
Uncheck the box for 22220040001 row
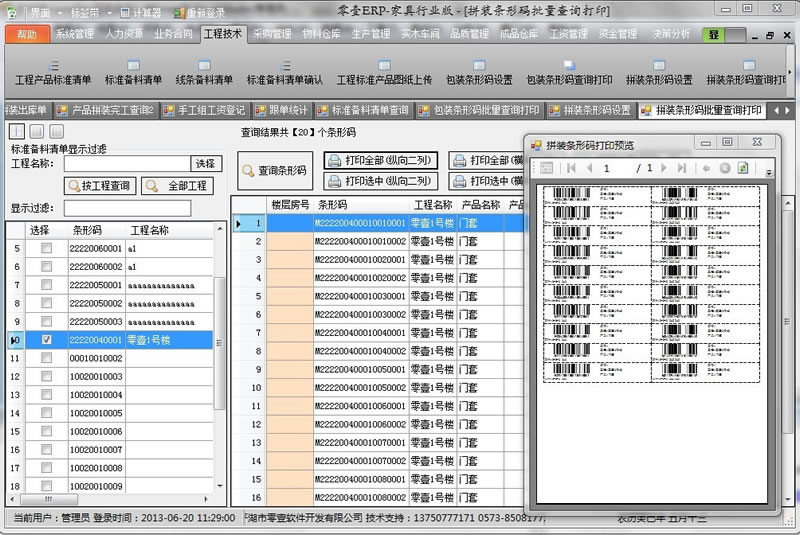pos(46,340)
